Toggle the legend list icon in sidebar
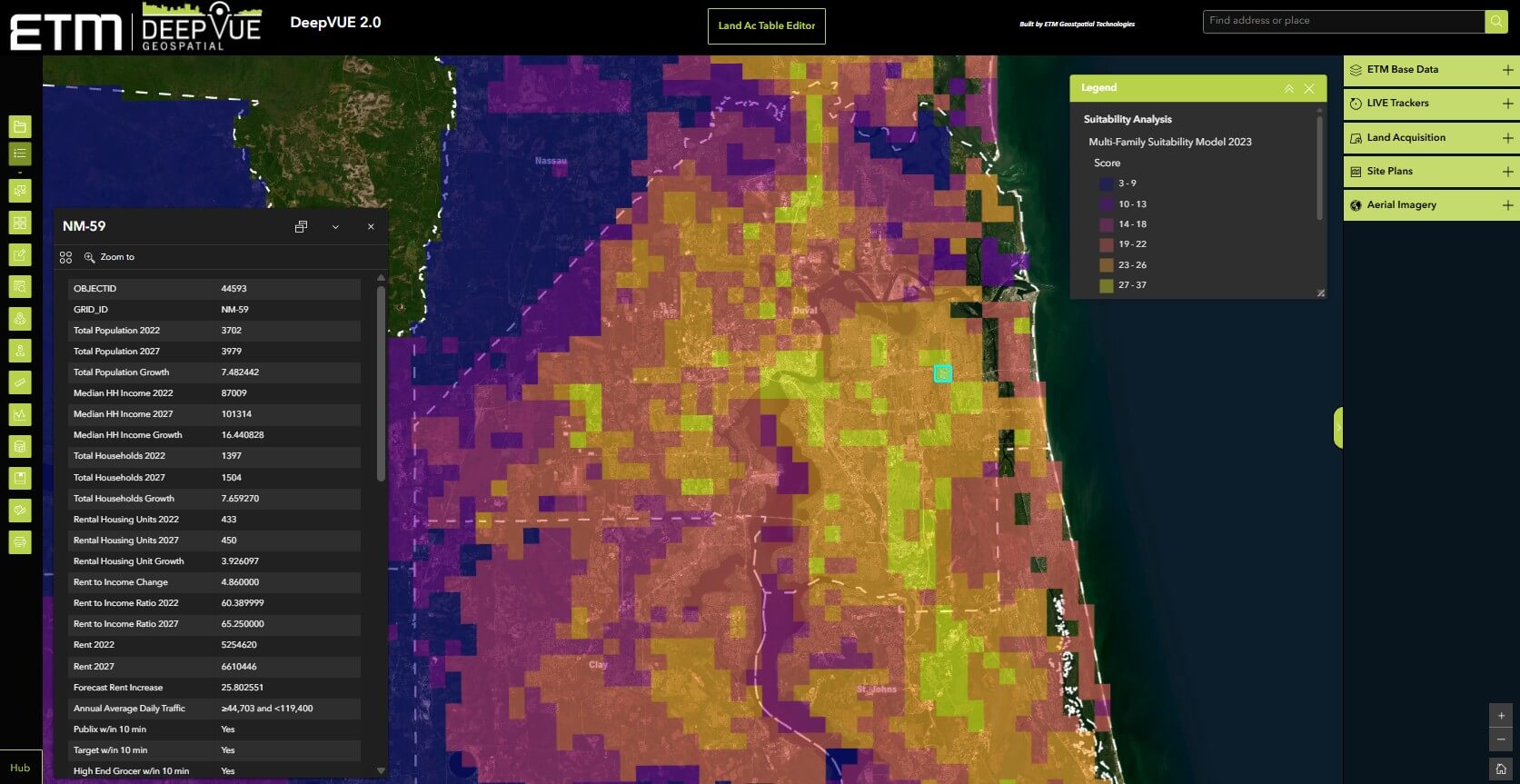 click(20, 154)
